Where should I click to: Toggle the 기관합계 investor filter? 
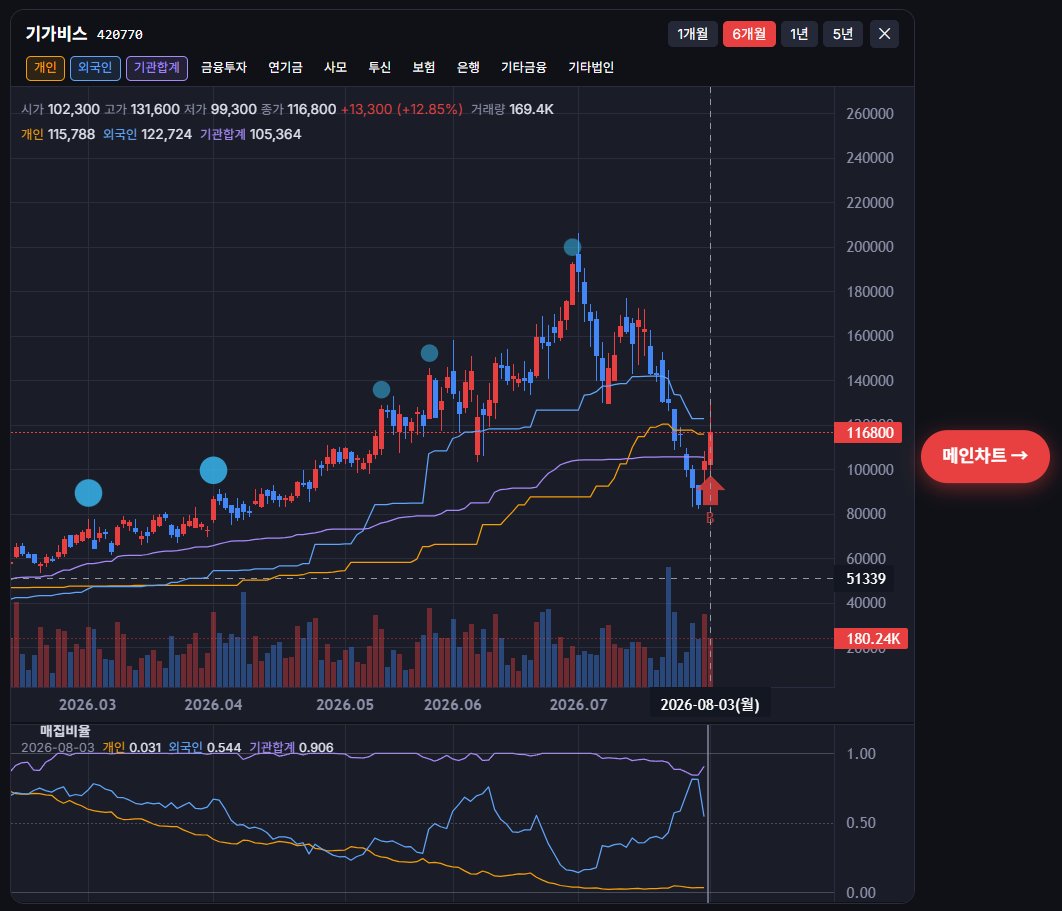tap(156, 68)
